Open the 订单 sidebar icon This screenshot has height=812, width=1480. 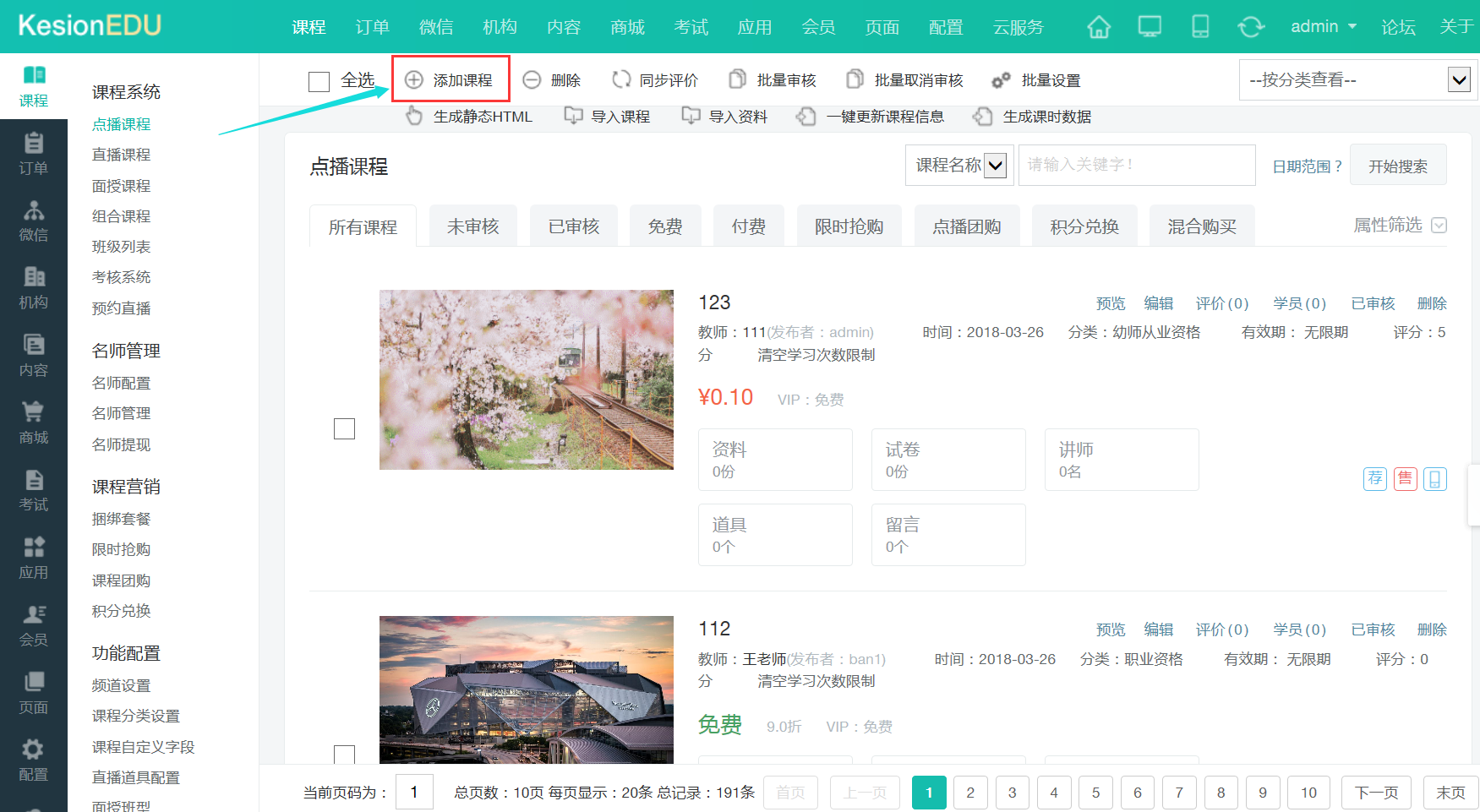tap(34, 153)
